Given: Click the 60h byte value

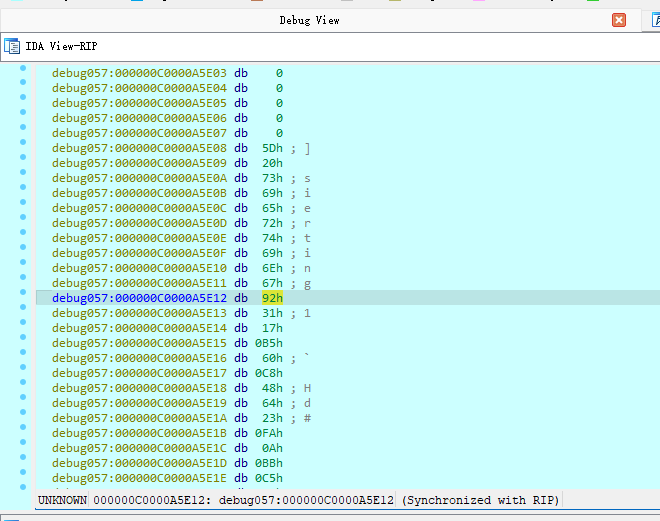Looking at the screenshot, I should (272, 359).
